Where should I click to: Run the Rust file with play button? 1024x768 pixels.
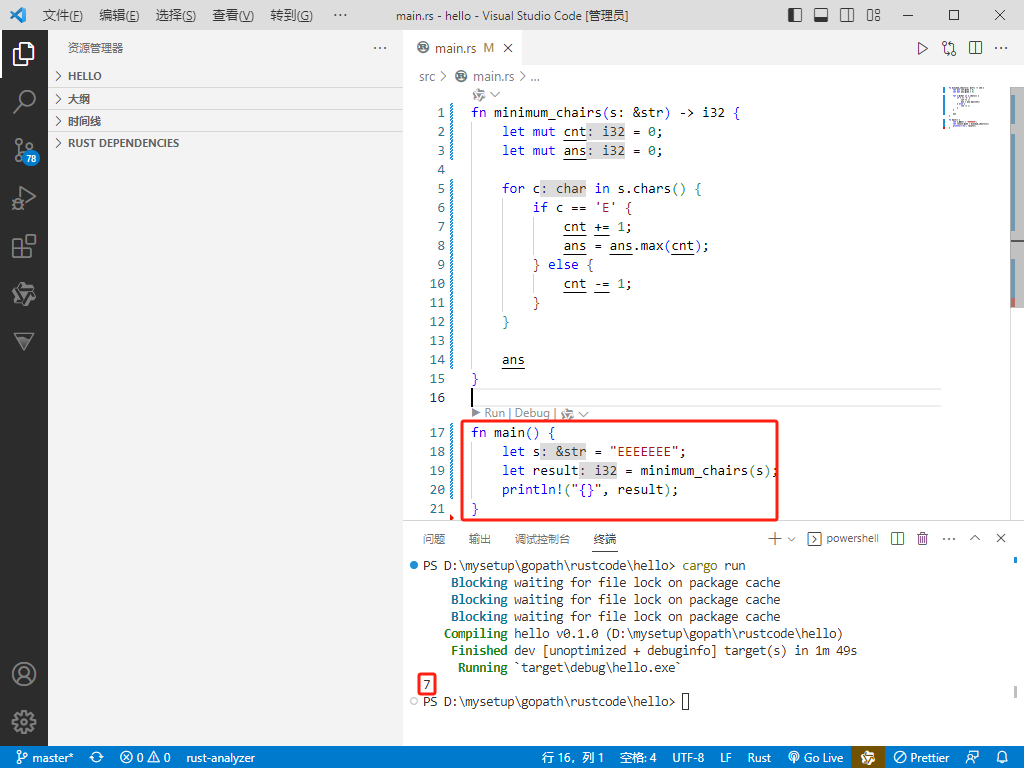click(922, 48)
